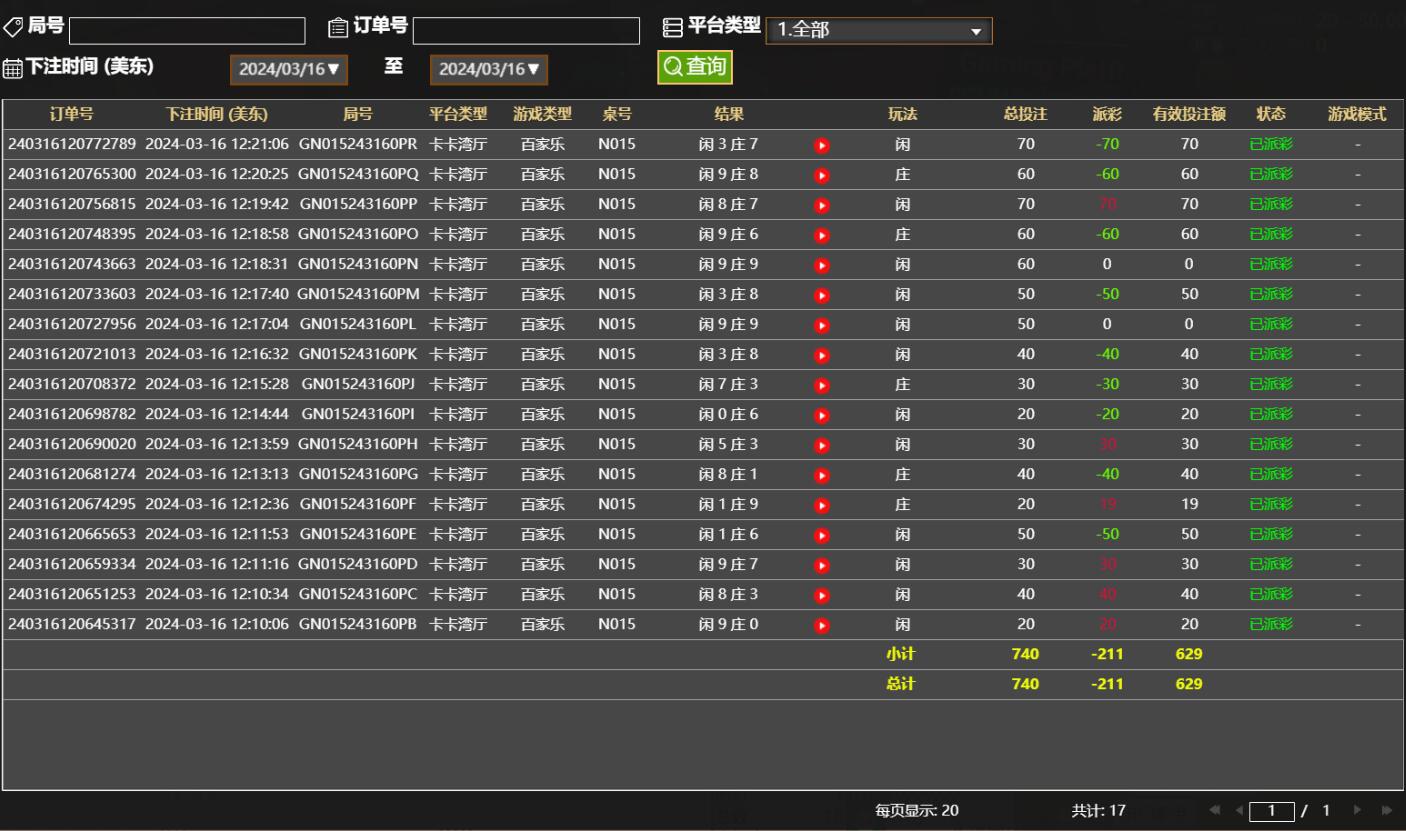Screen dimensions: 1406x831
Task: Click bet time 2024-03-16 12:15:28
Action: [217, 384]
